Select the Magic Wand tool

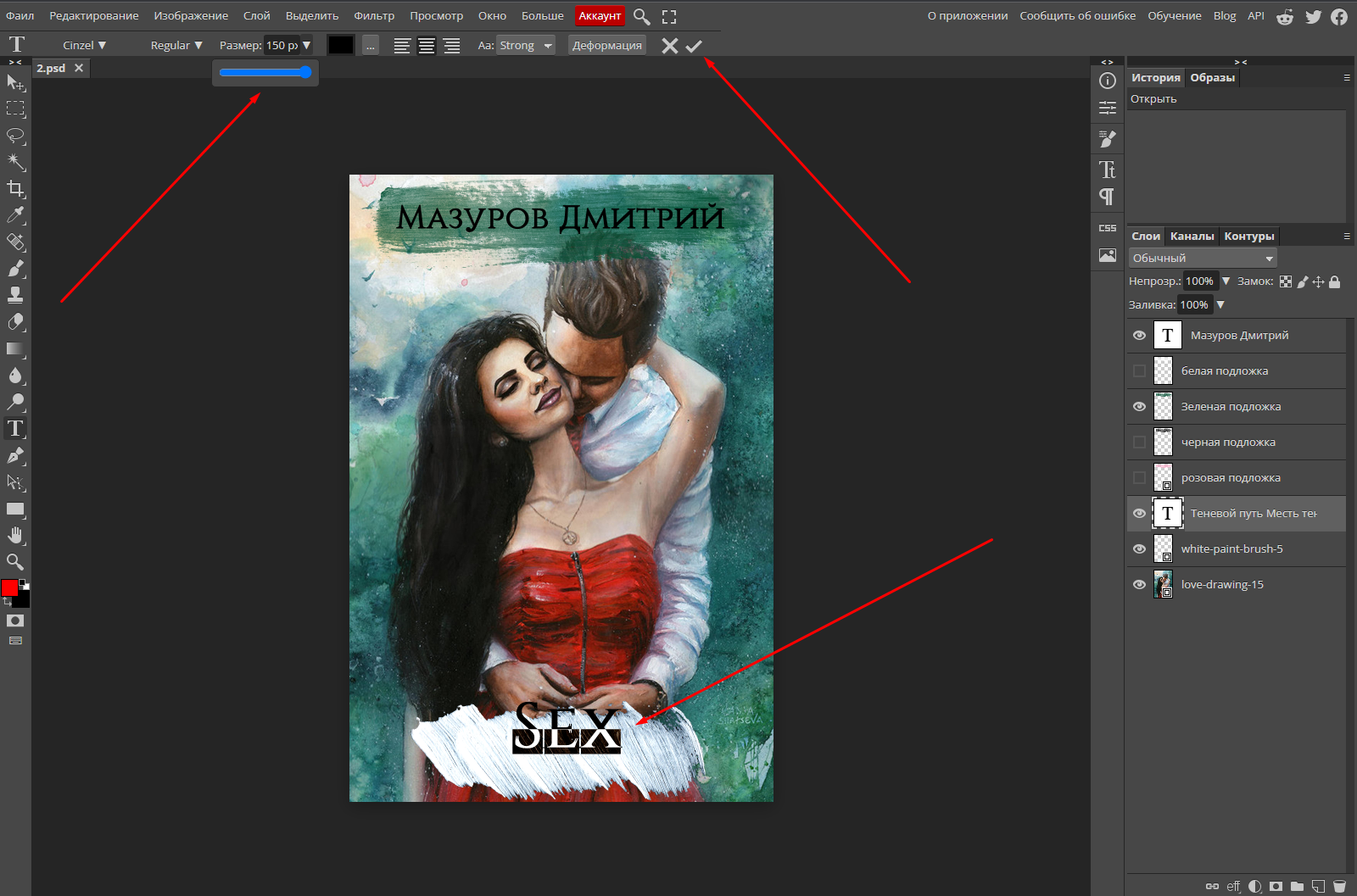coord(15,162)
